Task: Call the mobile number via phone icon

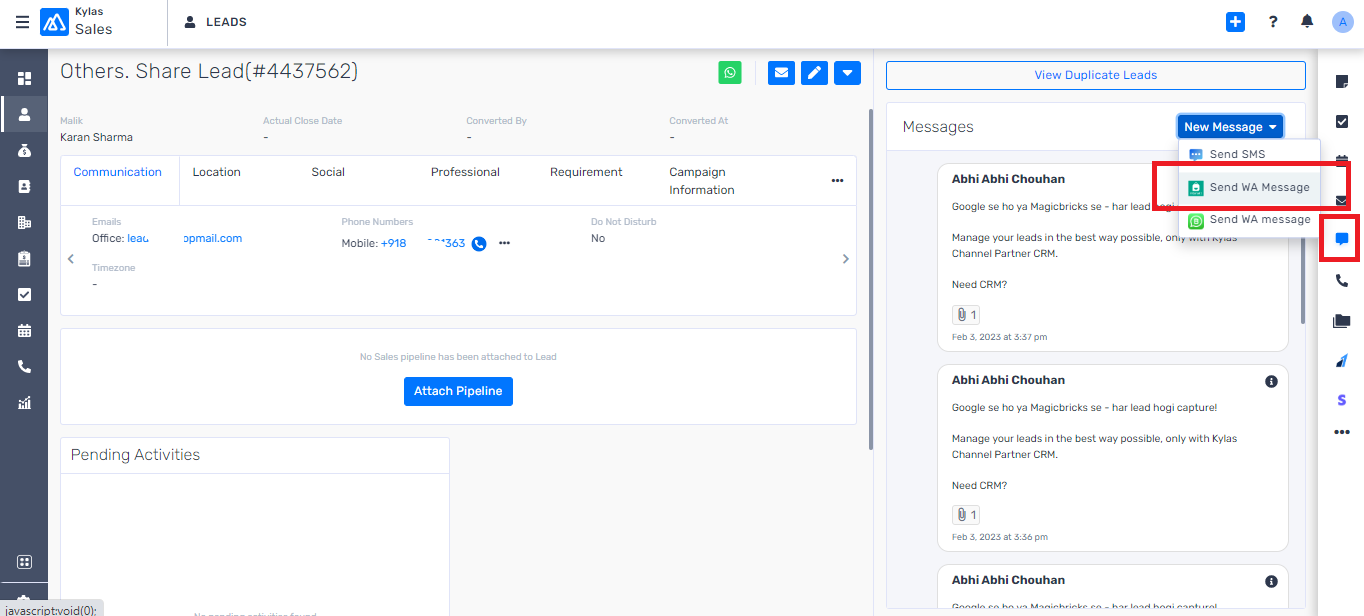Action: [478, 242]
